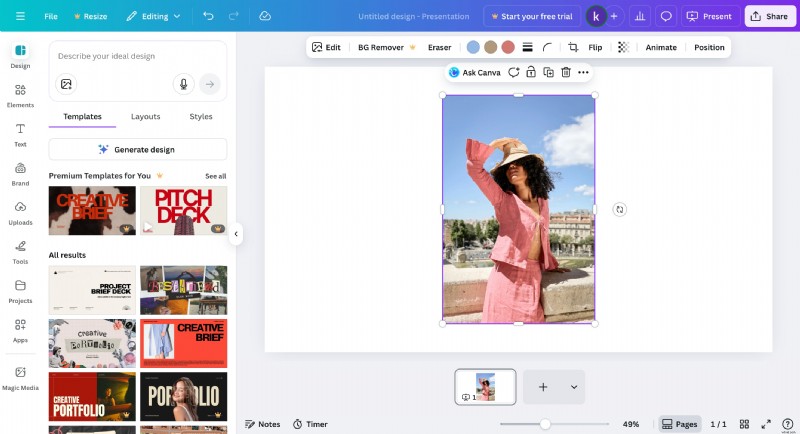800x434 pixels.
Task: Collapse the left side panel
Action: click(x=236, y=234)
